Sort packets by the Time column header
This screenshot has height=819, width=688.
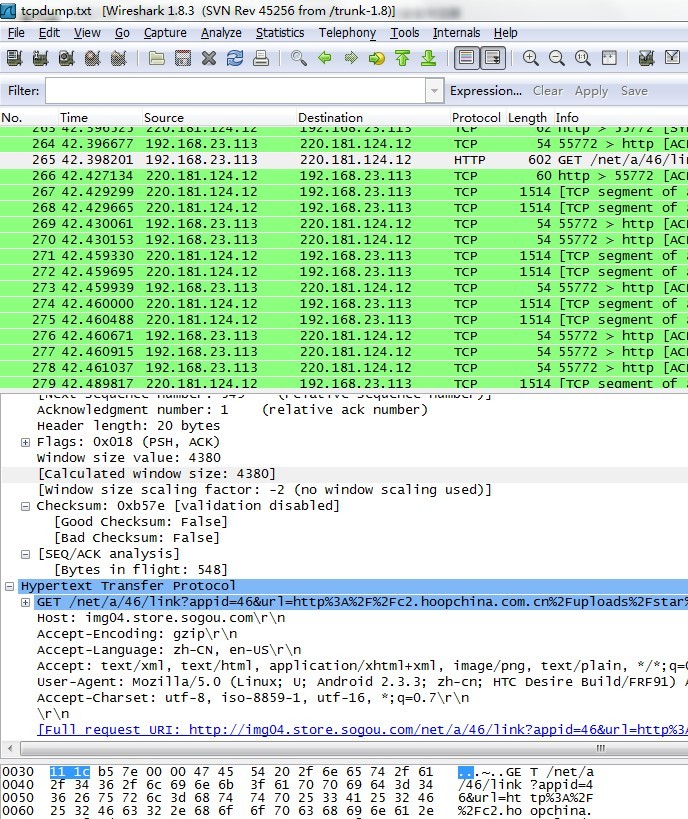point(99,118)
